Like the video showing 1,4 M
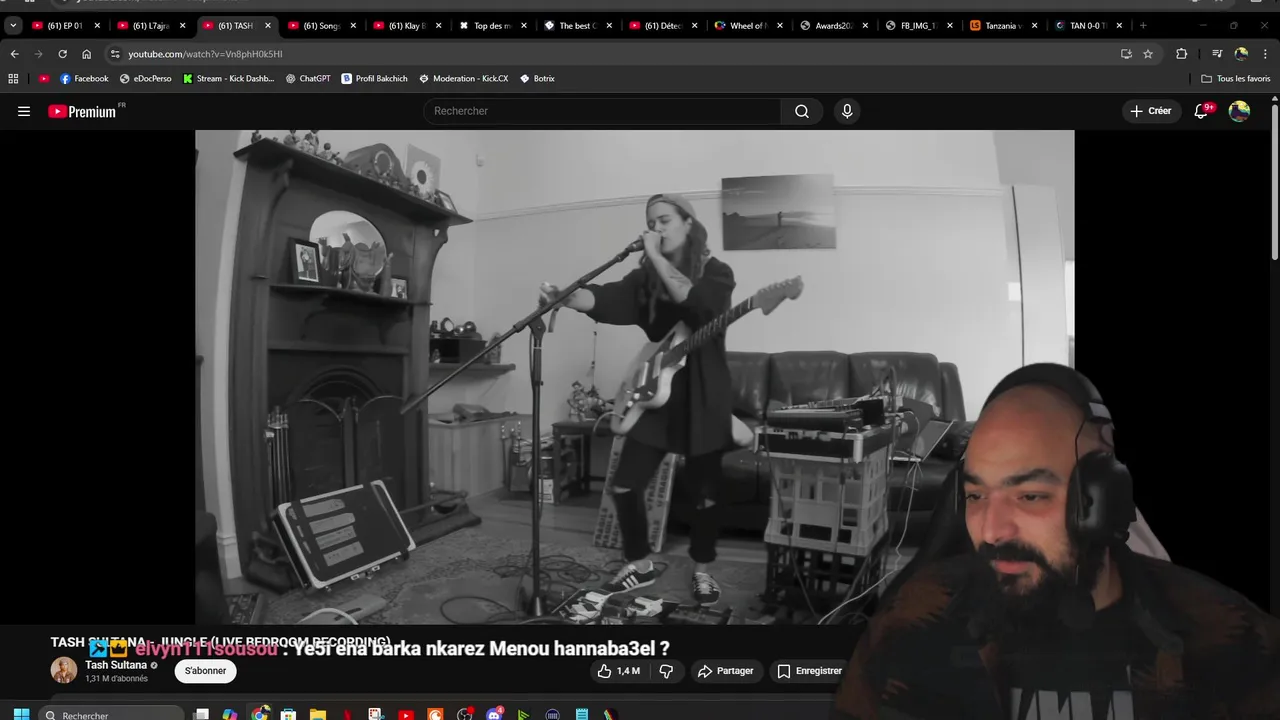This screenshot has width=1280, height=720. click(618, 671)
